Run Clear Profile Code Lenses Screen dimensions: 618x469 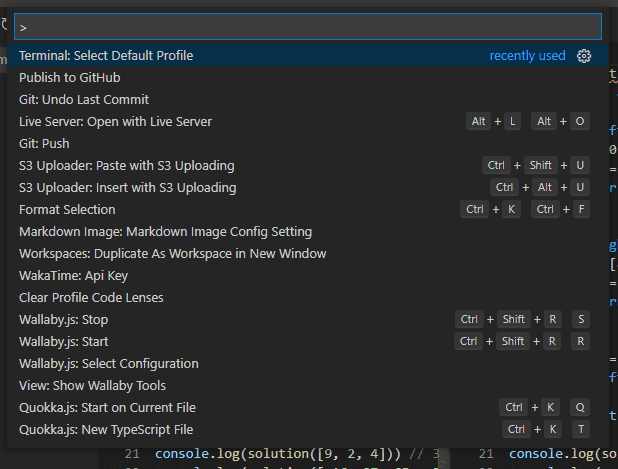coord(308,298)
